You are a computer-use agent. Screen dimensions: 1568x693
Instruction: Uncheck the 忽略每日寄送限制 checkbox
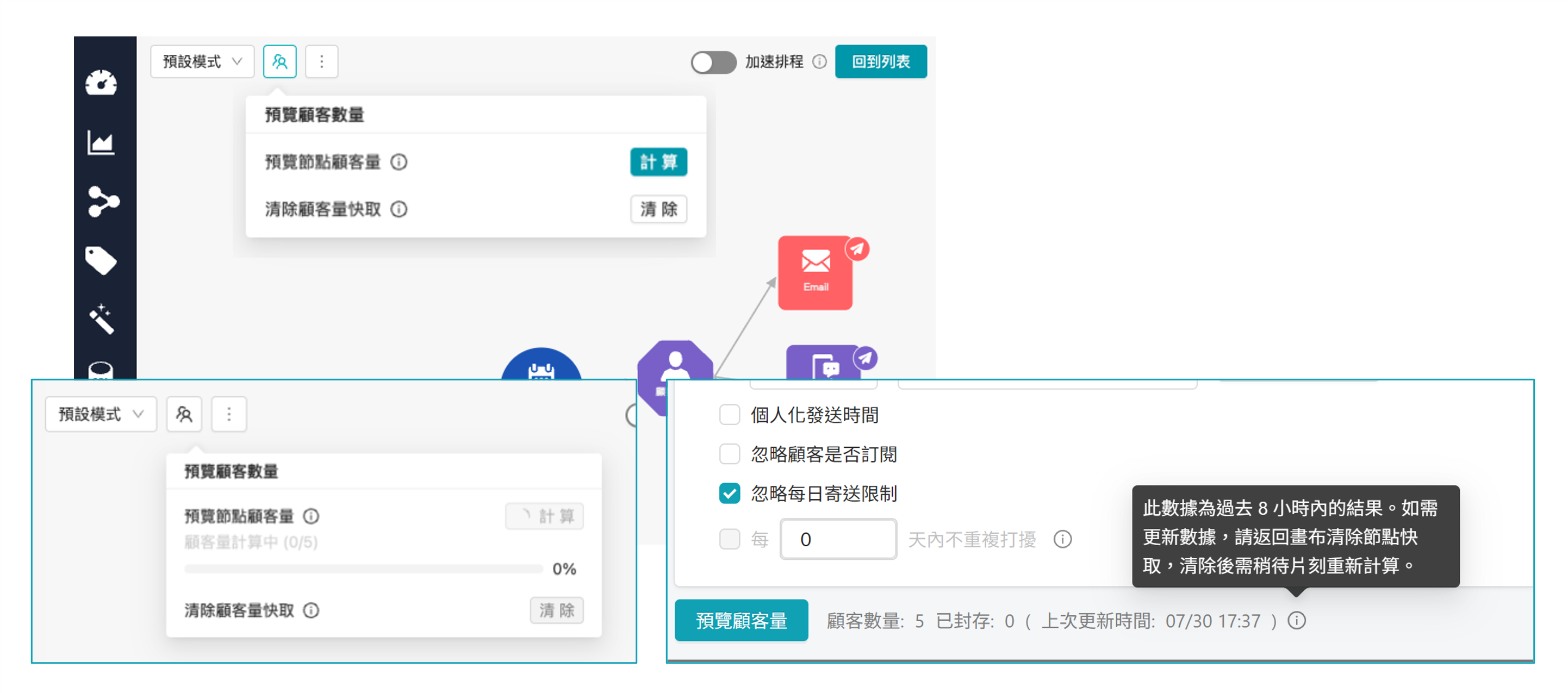[x=729, y=494]
